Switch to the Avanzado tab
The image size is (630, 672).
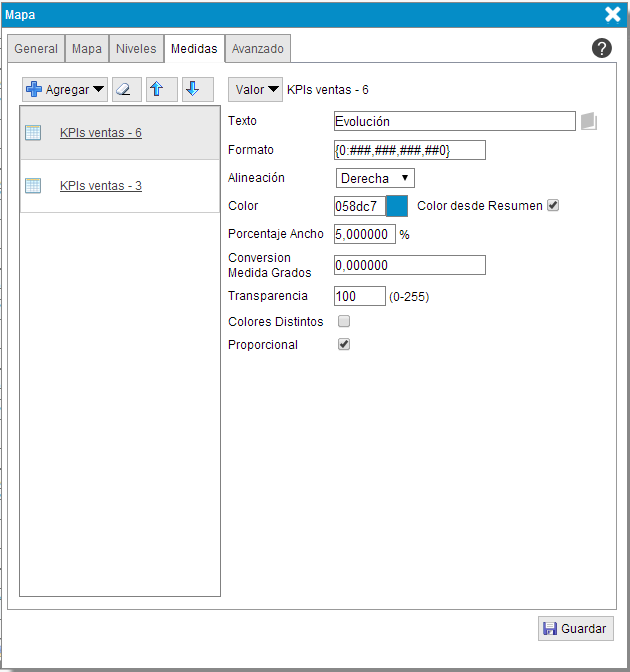(258, 48)
